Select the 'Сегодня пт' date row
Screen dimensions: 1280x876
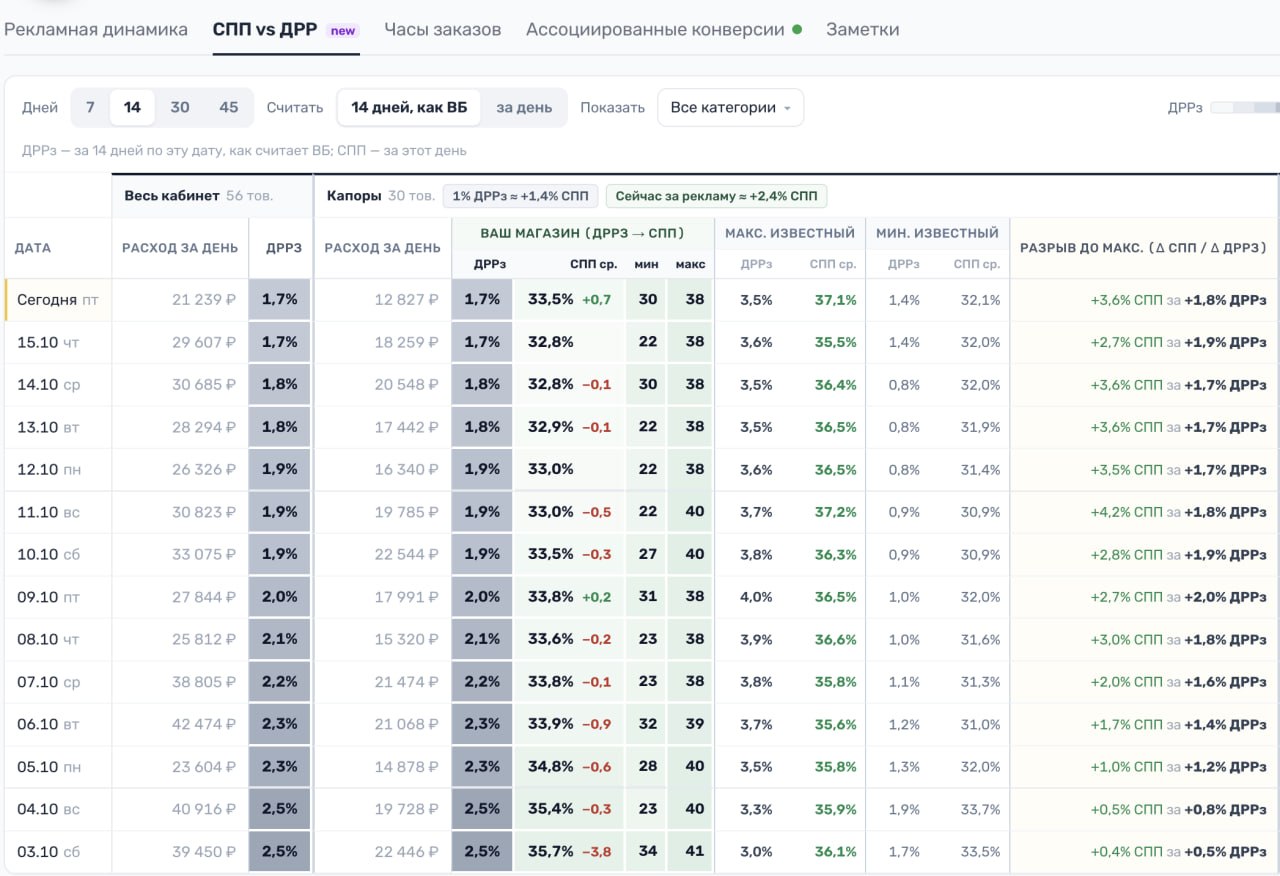57,299
